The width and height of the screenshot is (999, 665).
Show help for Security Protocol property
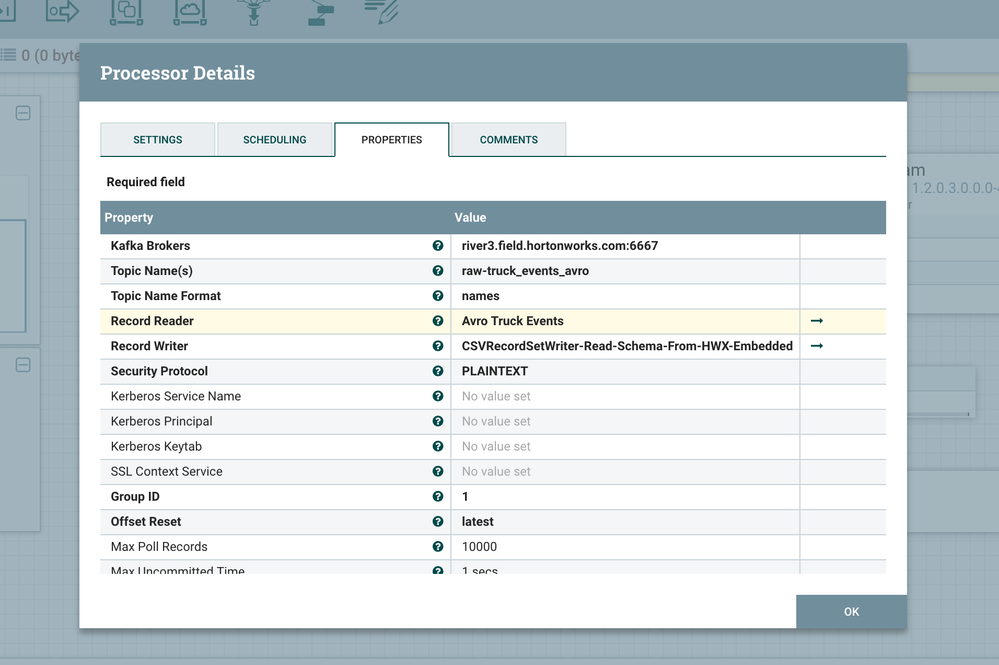(438, 371)
